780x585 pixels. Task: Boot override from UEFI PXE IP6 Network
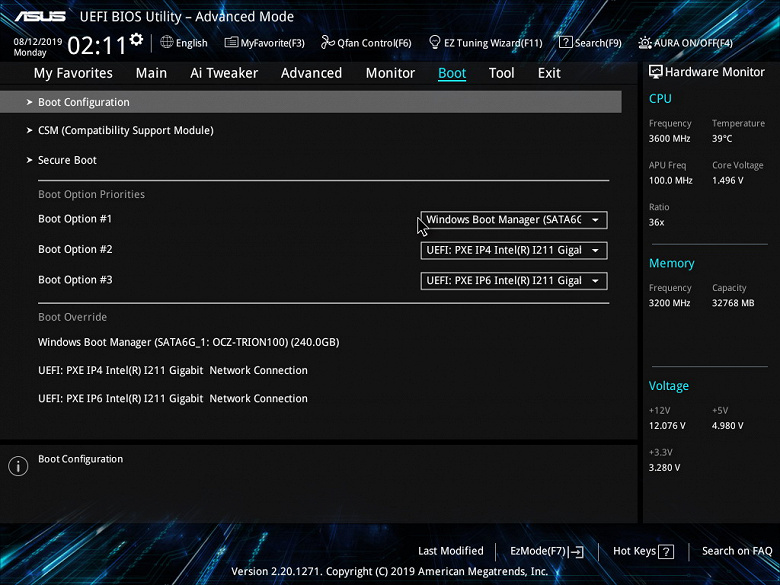tap(173, 398)
